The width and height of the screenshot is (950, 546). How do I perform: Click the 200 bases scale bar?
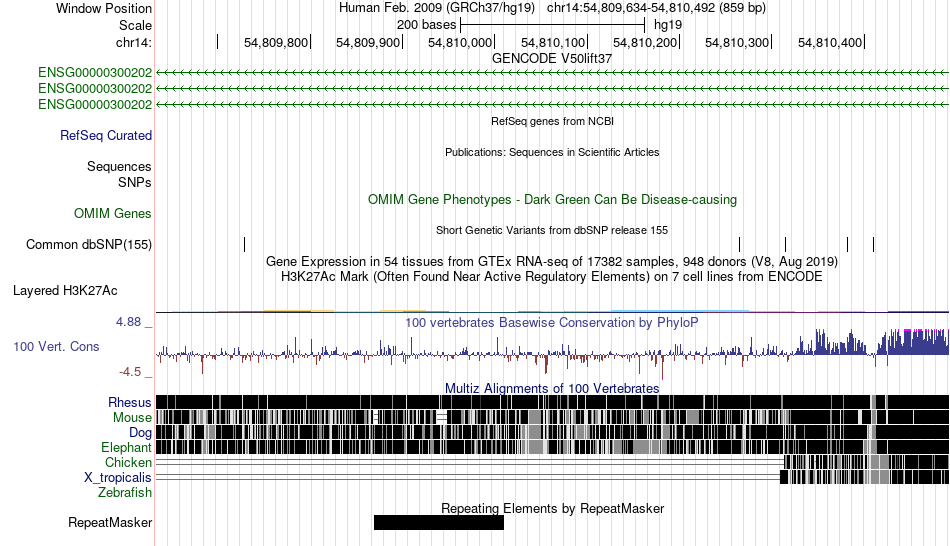[552, 25]
